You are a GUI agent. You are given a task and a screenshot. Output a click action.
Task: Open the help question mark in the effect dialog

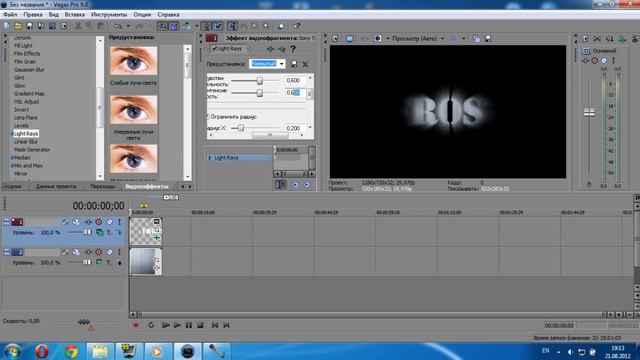(x=293, y=49)
